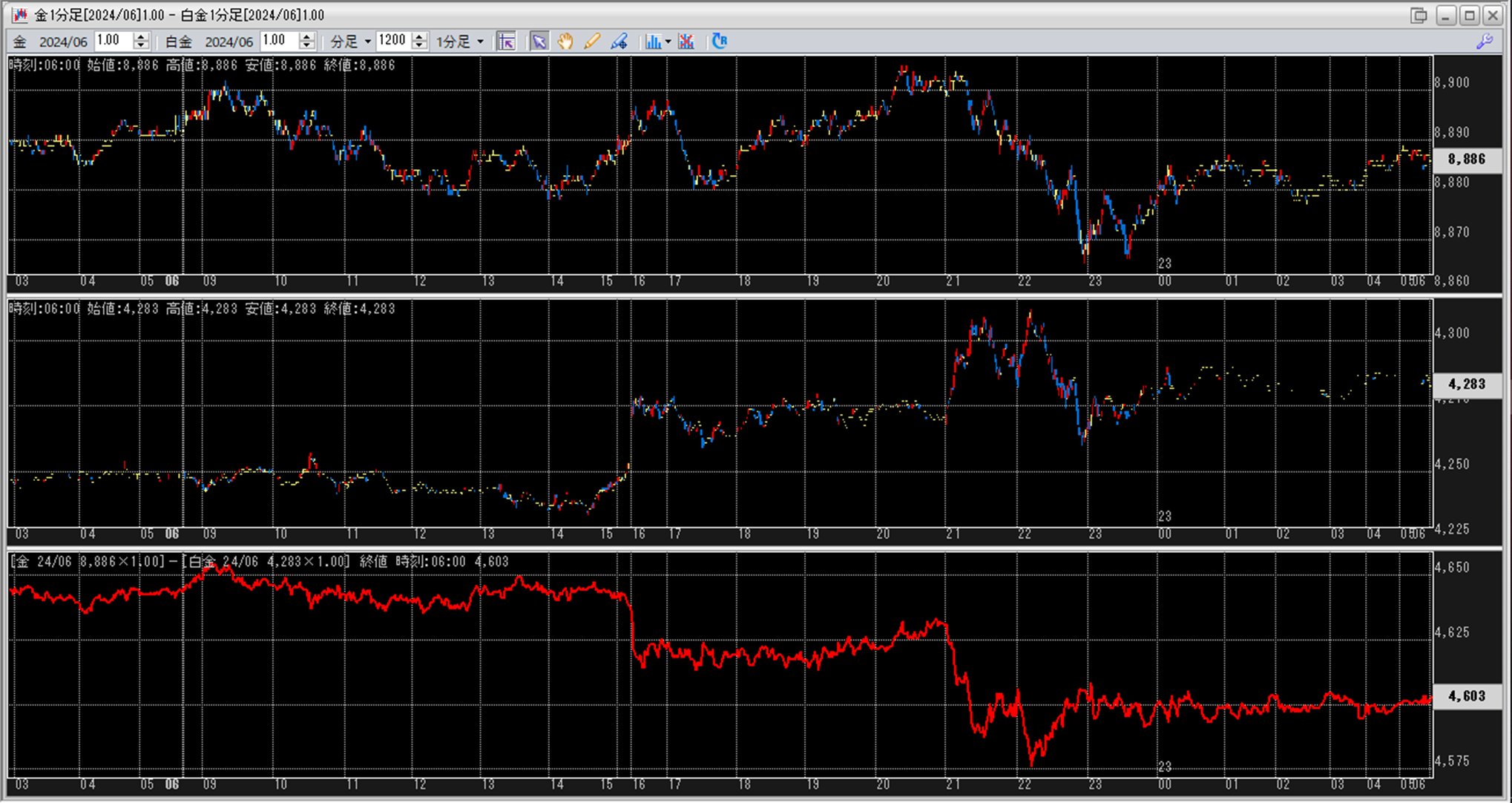
Task: Select the arrow pointer tool
Action: pos(539,42)
